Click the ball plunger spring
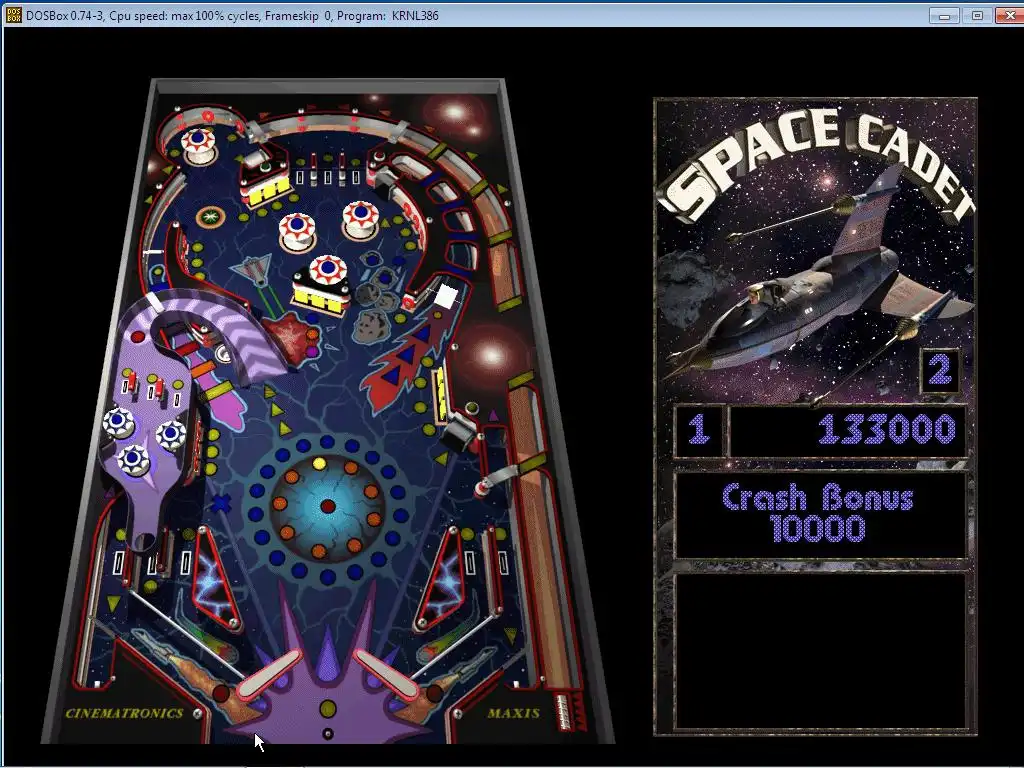Screen dimensions: 1024x768 562,711
